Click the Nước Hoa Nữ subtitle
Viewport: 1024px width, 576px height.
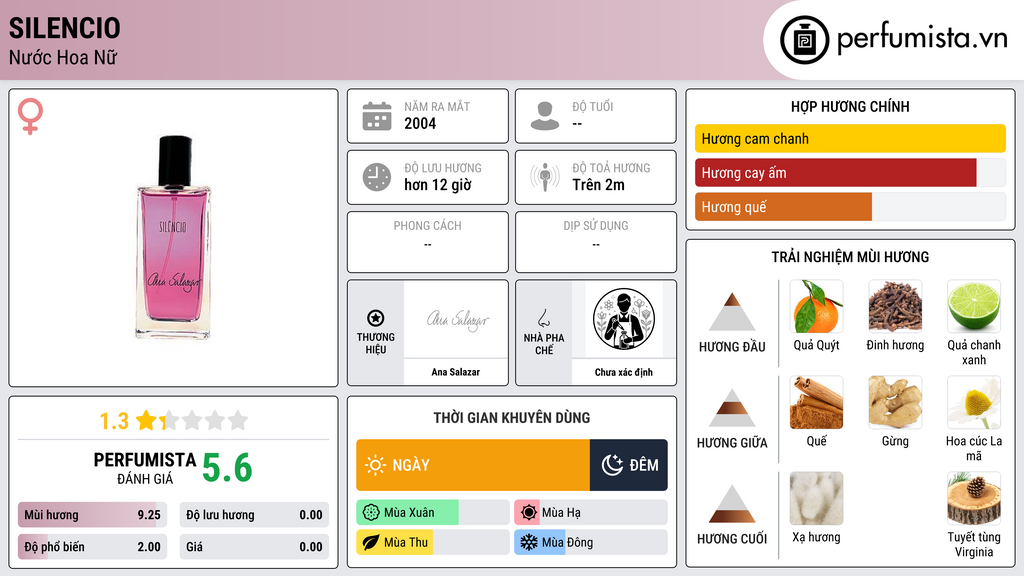click(63, 58)
